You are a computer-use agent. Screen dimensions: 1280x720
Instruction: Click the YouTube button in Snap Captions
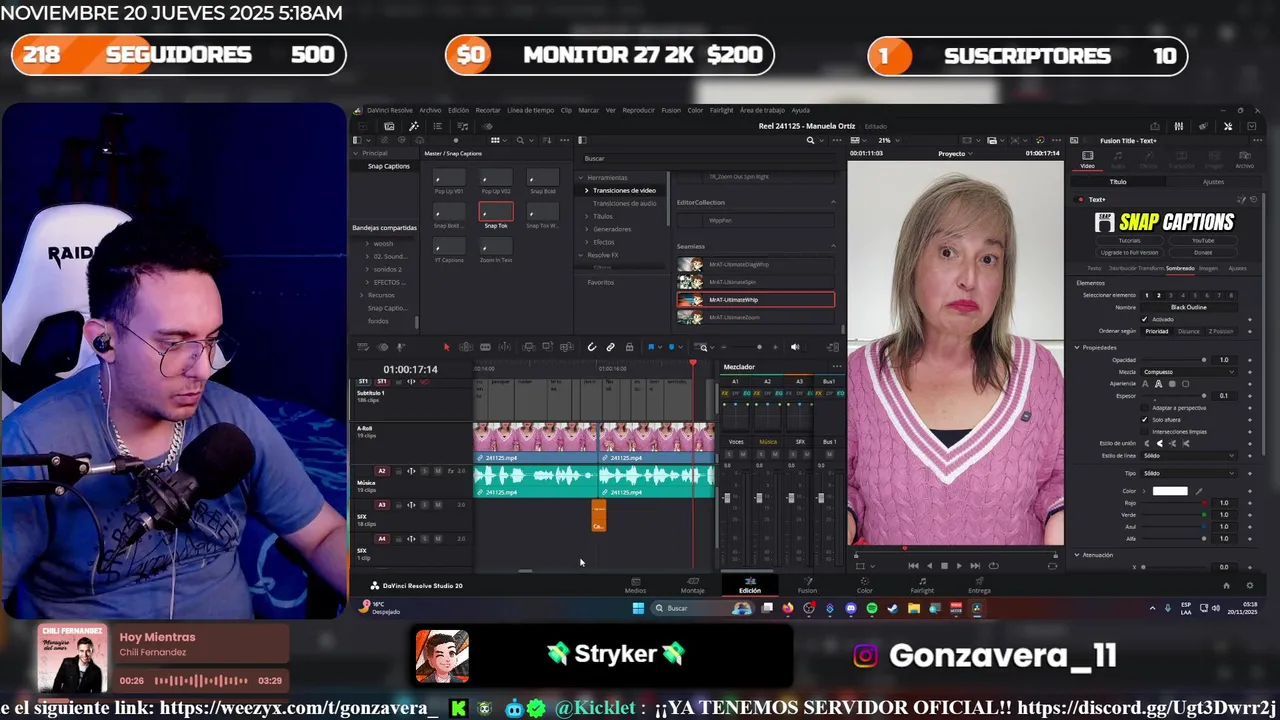(1203, 241)
